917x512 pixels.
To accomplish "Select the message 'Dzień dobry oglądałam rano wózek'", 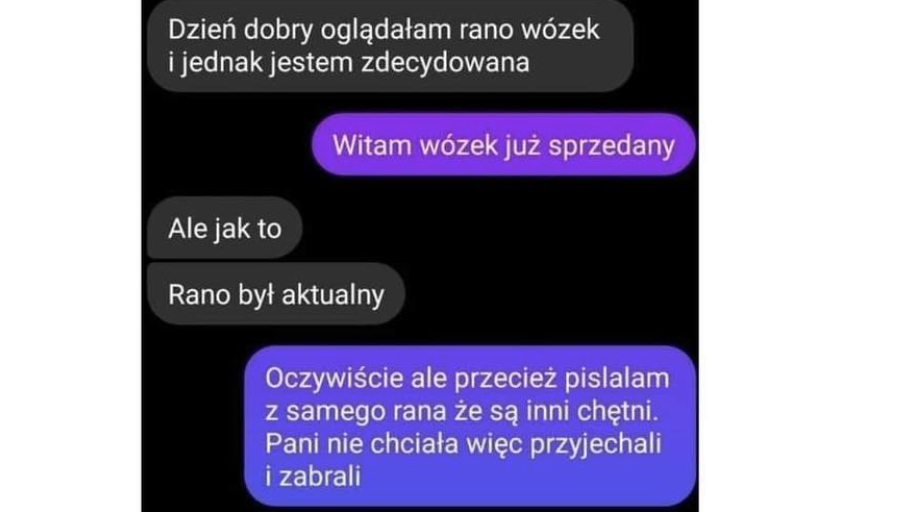I will pos(390,46).
